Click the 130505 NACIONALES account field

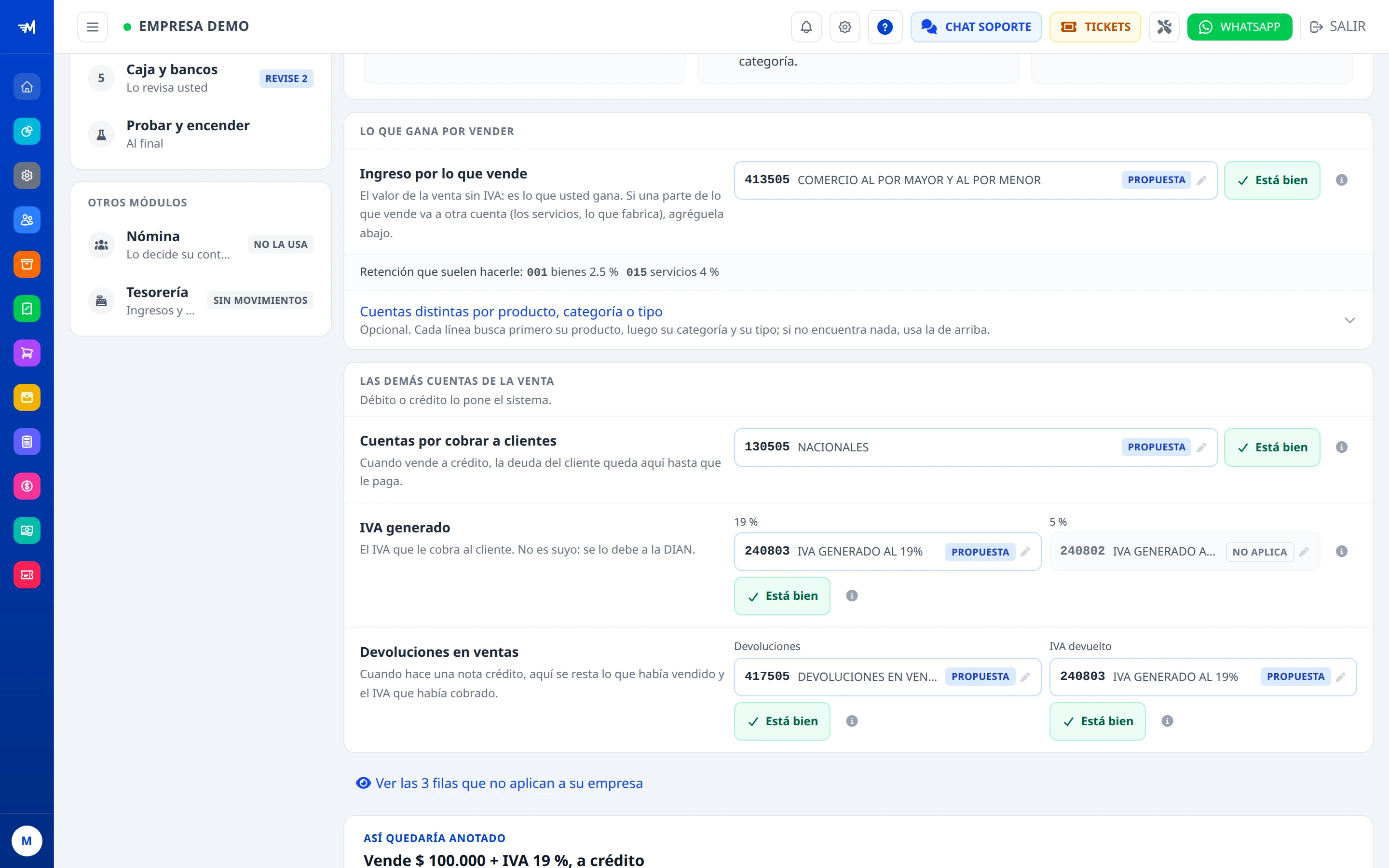point(975,447)
